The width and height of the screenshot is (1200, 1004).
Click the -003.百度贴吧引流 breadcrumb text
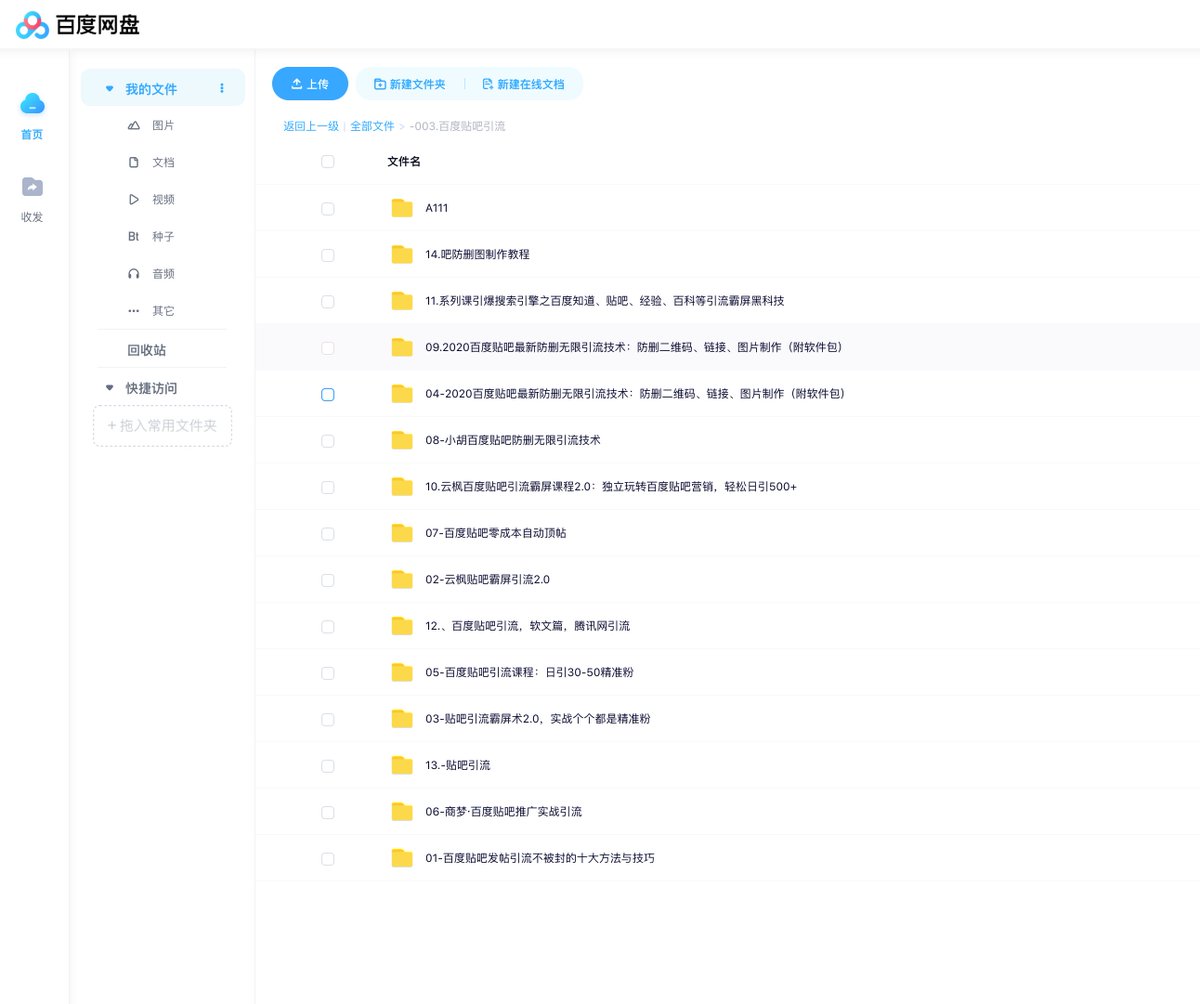pos(458,126)
